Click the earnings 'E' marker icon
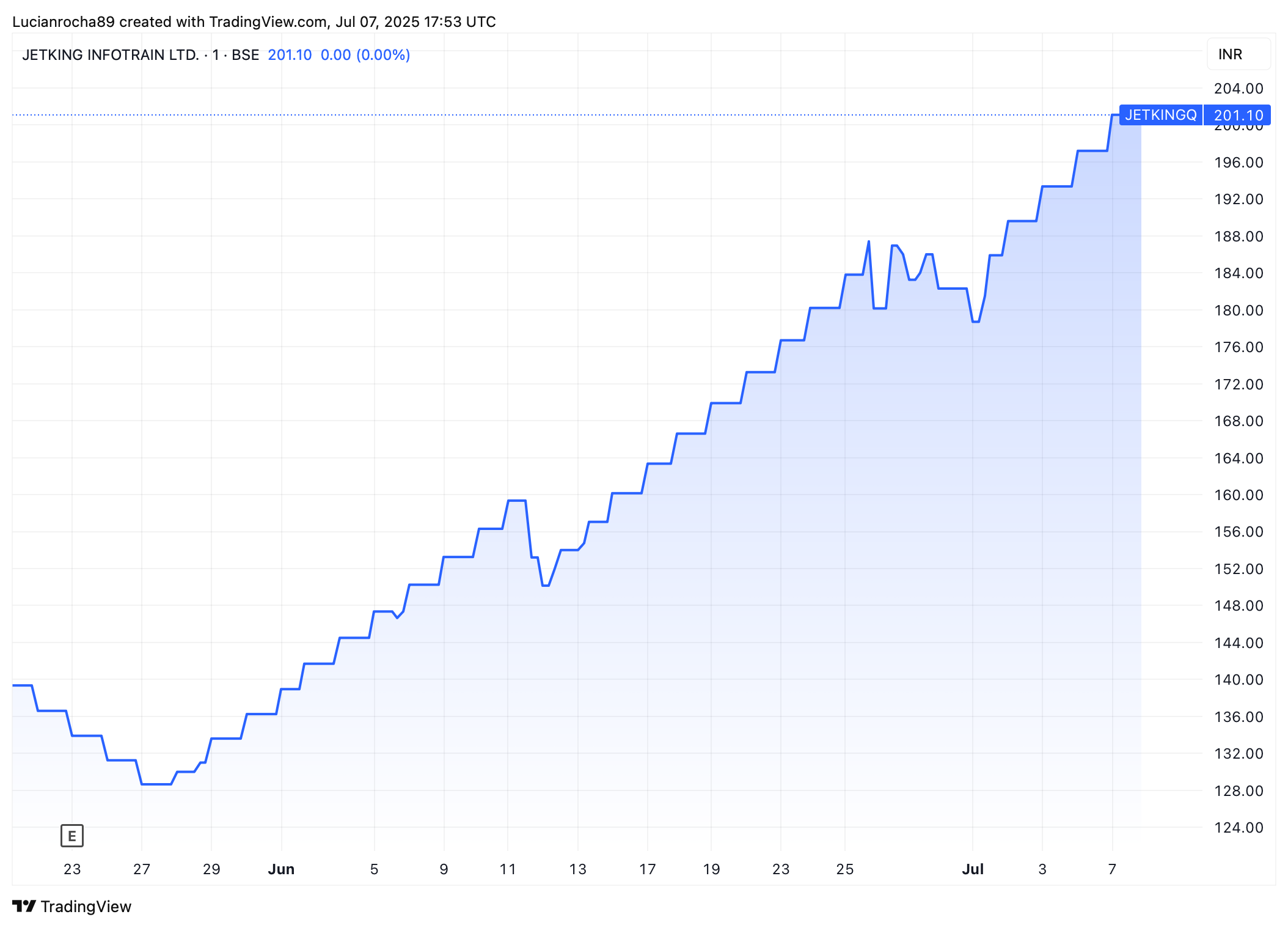This screenshot has height=928, width=1288. point(72,836)
